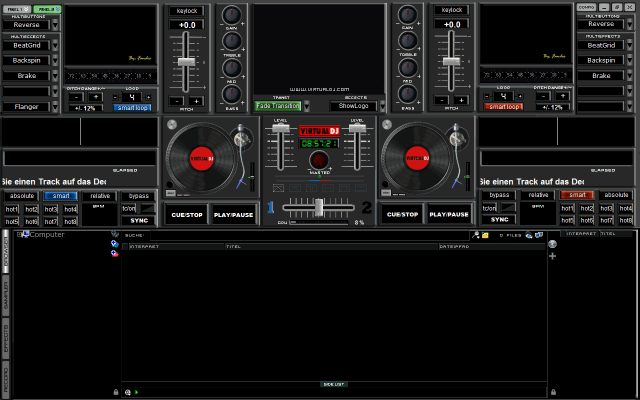Viewport: 640px width, 400px height.
Task: Switch to the Sampler side tab
Action: (5, 294)
